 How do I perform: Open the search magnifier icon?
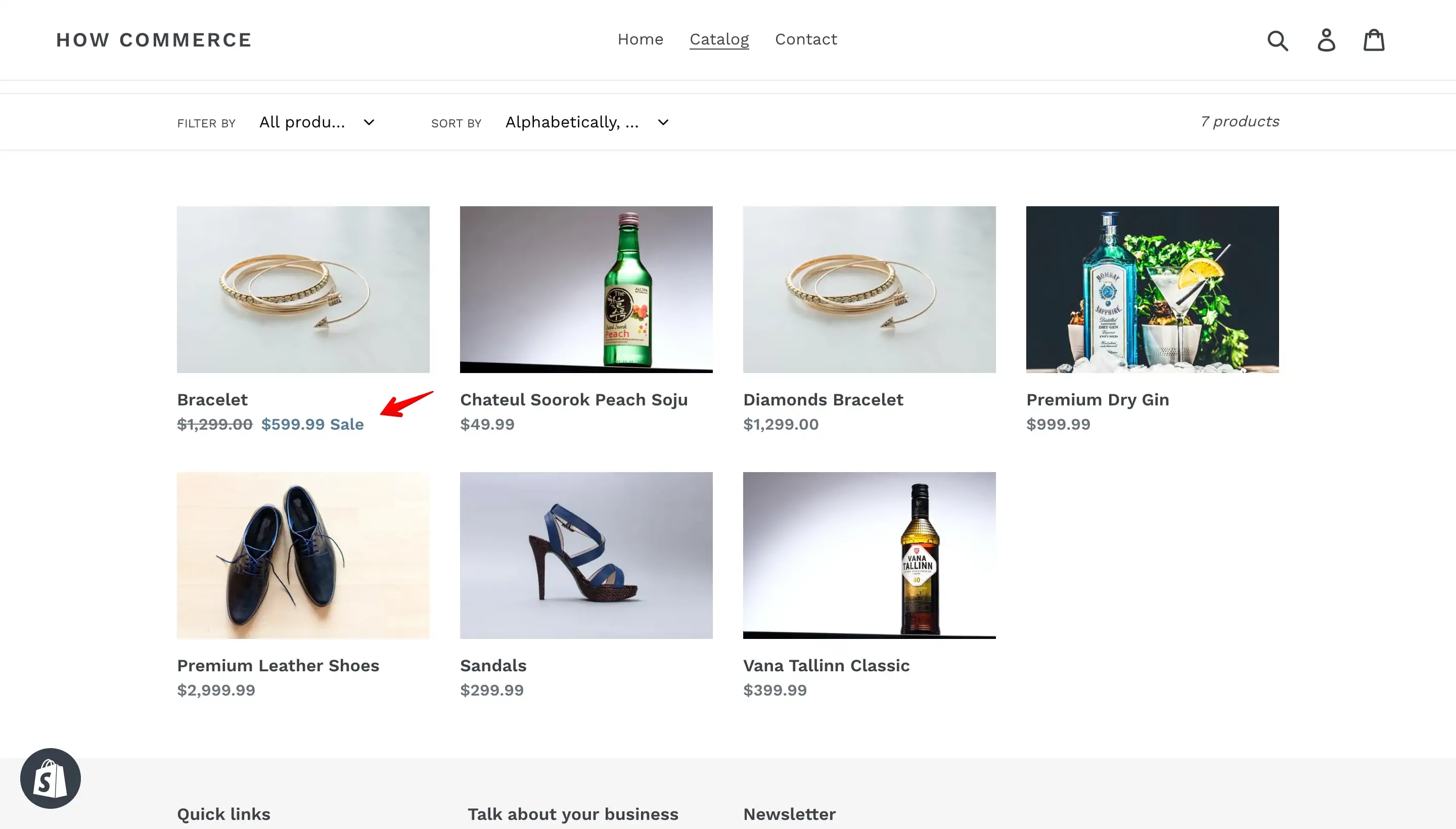tap(1278, 40)
